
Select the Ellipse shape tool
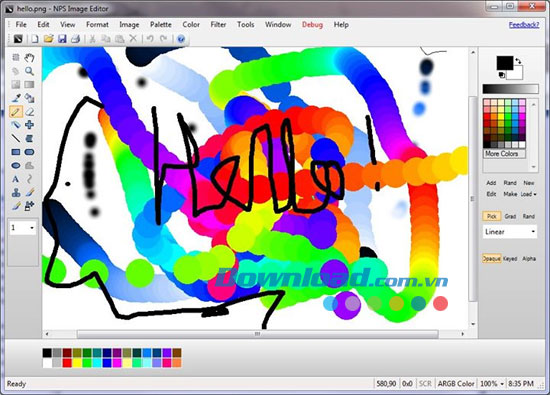[16, 166]
